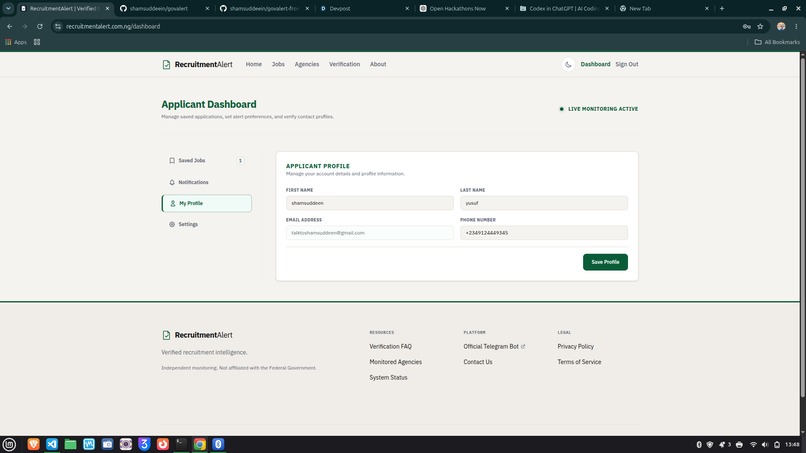The image size is (806, 453).
Task: Open the Official Telegram Bot link
Action: [494, 347]
